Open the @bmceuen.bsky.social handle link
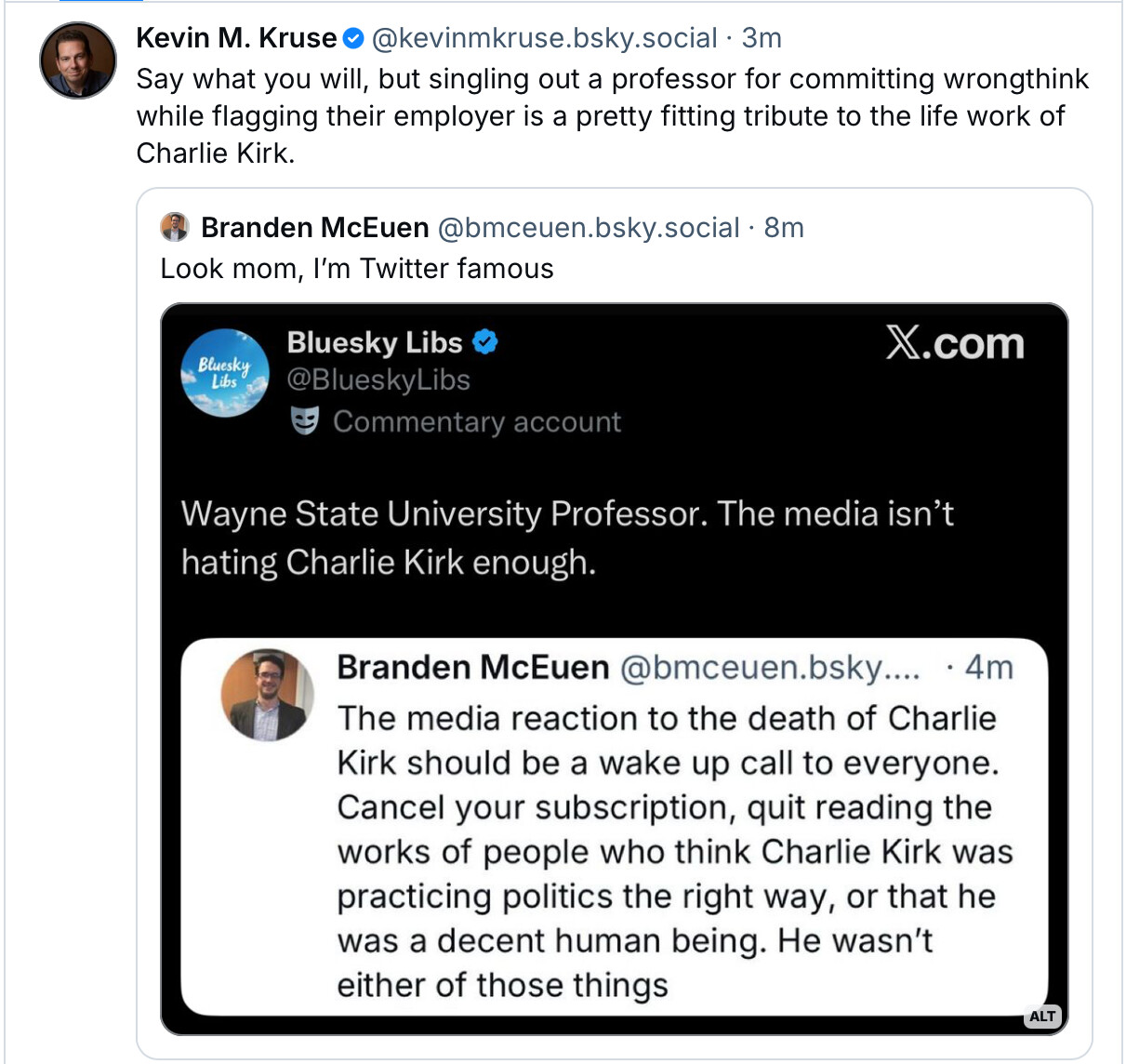The width and height of the screenshot is (1126, 1064). coord(589,228)
